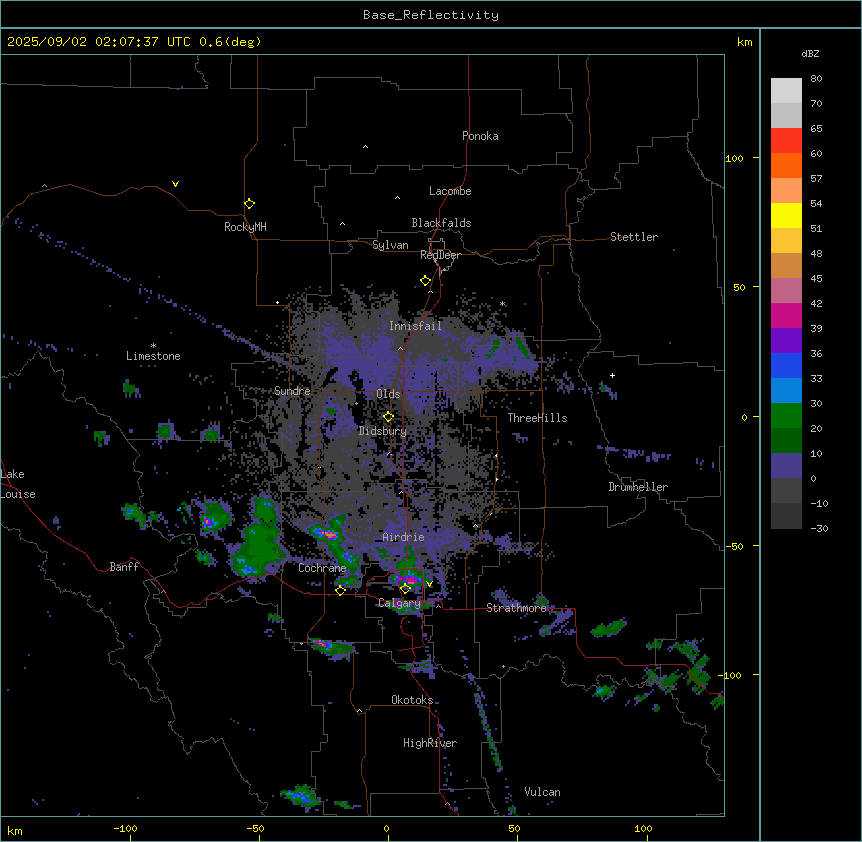Select the Stettler label
This screenshot has width=862, height=842.
(x=634, y=237)
